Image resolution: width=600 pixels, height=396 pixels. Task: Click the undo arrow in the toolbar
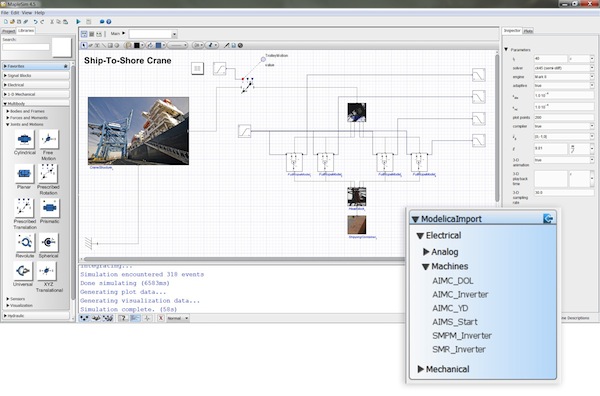pyautogui.click(x=35, y=22)
